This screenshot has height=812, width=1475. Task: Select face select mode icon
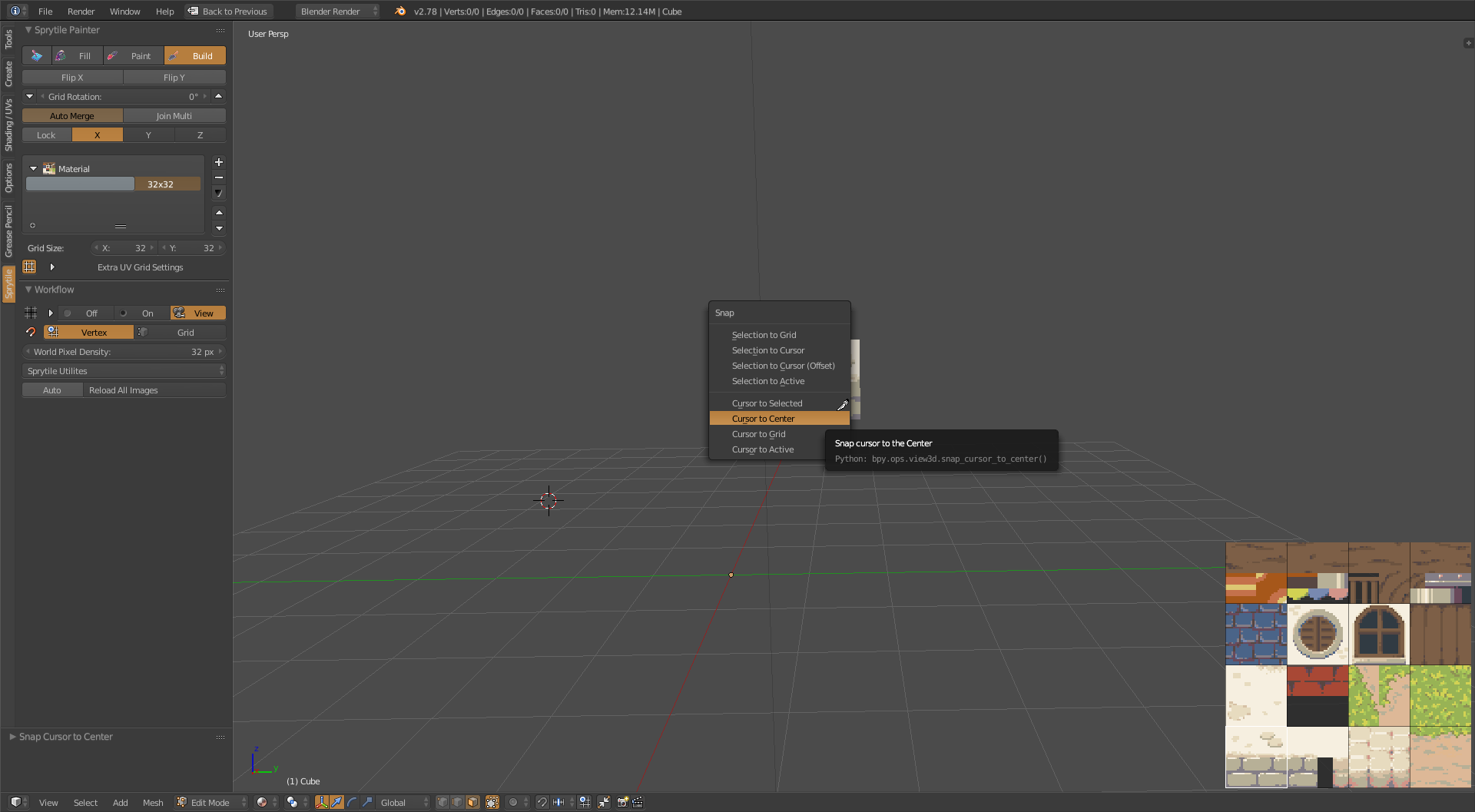point(472,802)
